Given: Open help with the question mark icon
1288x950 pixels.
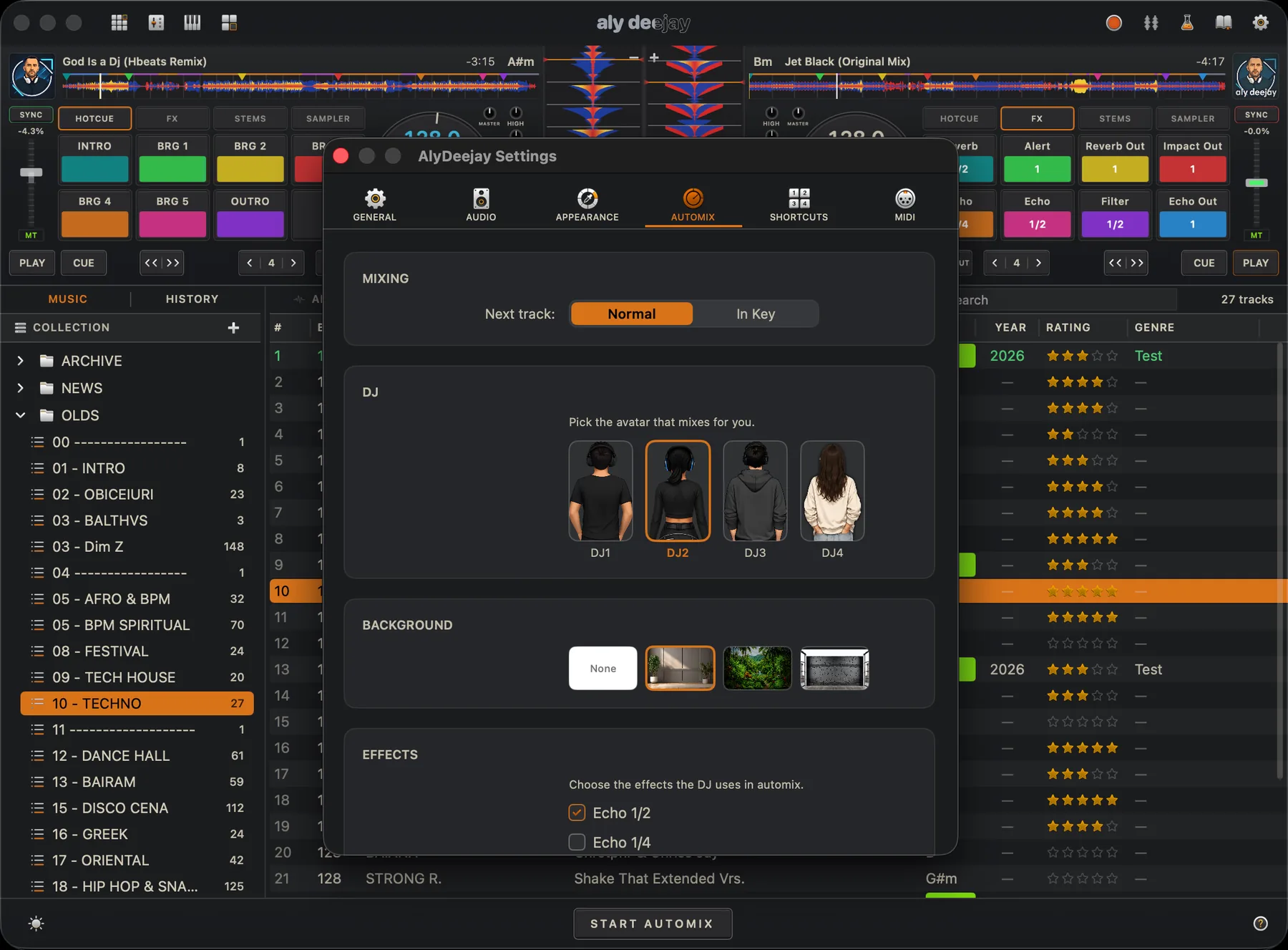Looking at the screenshot, I should pos(1261,924).
